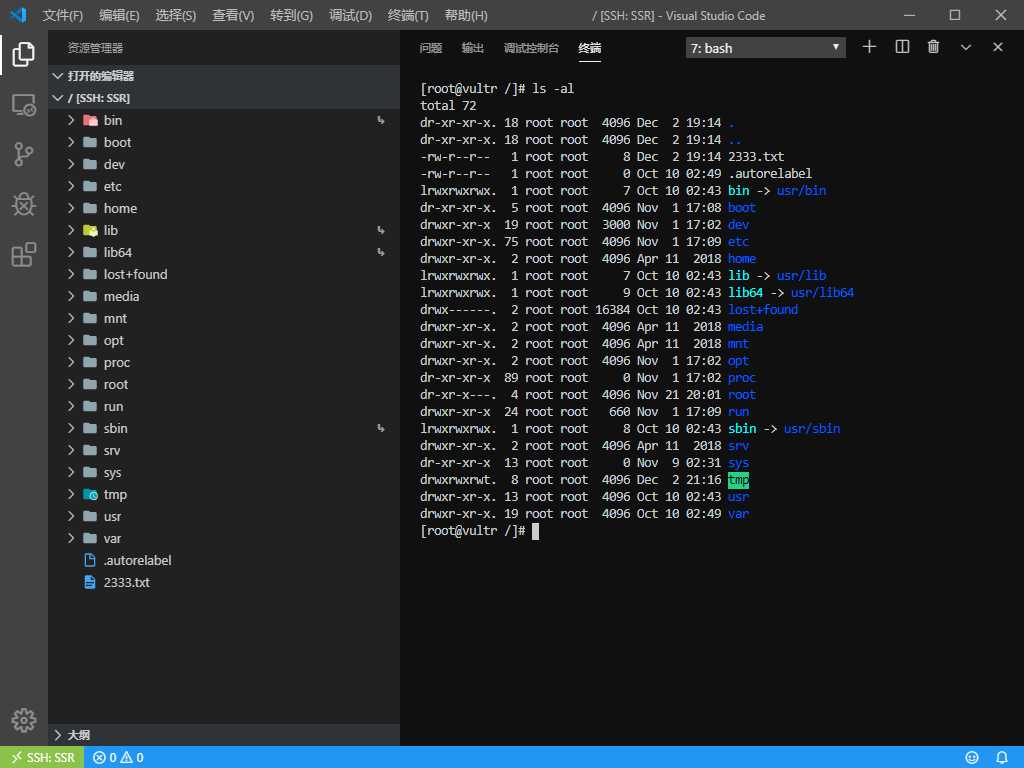Click the 资源管理器 sidebar title
This screenshot has height=768, width=1024.
[x=95, y=48]
